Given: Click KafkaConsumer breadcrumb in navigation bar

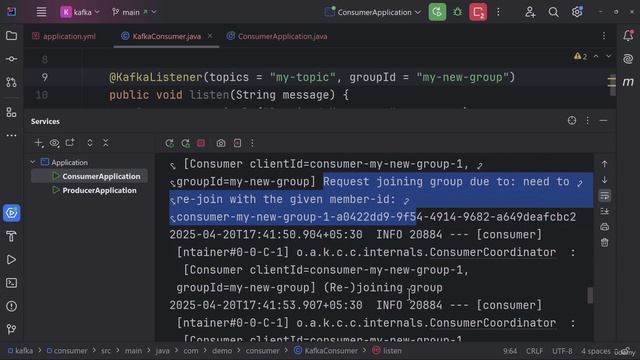Looking at the screenshot, I should (326, 351).
